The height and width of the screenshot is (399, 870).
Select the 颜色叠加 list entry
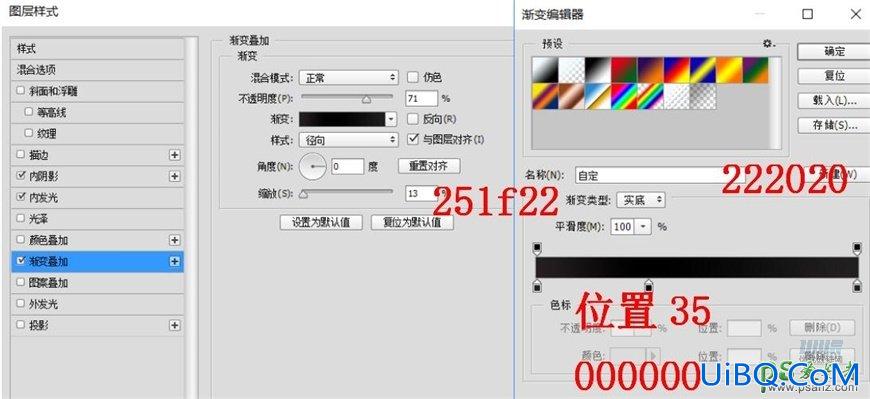coord(98,240)
